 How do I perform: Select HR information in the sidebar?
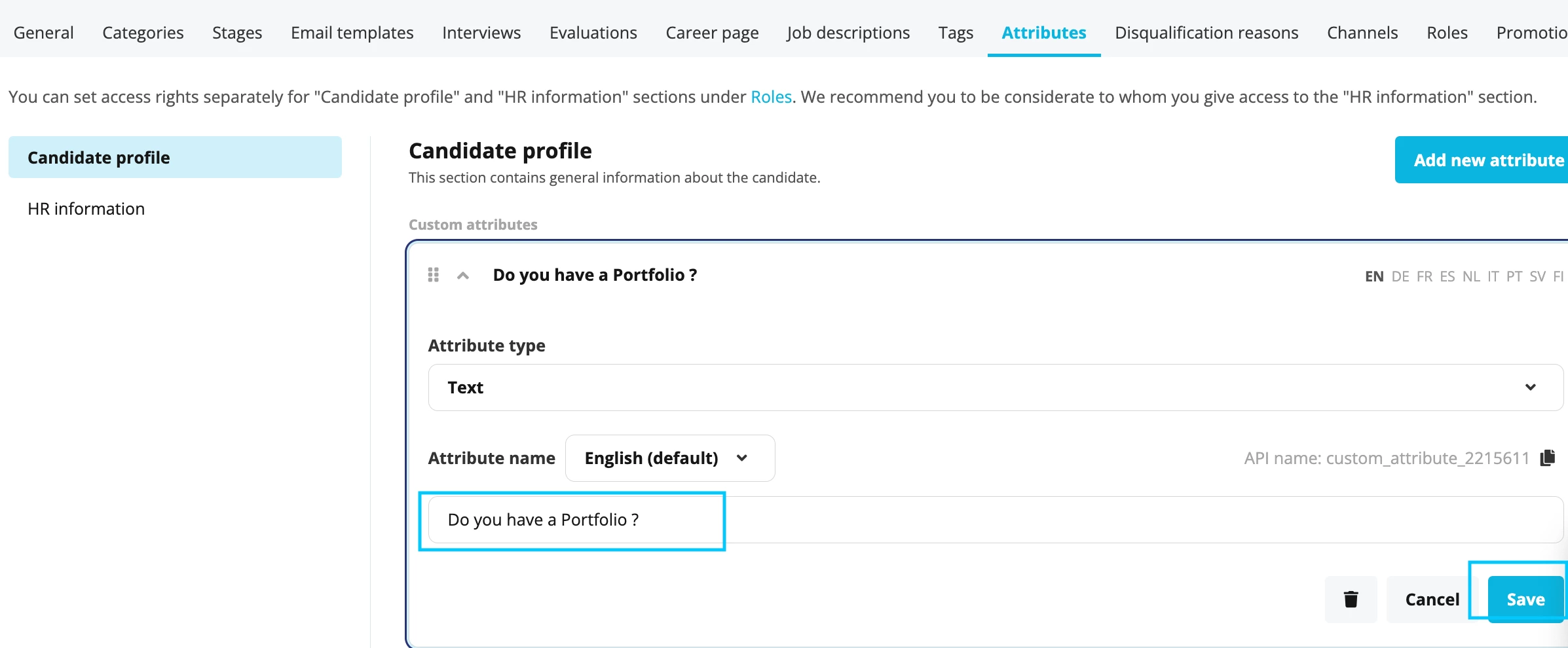click(x=86, y=209)
